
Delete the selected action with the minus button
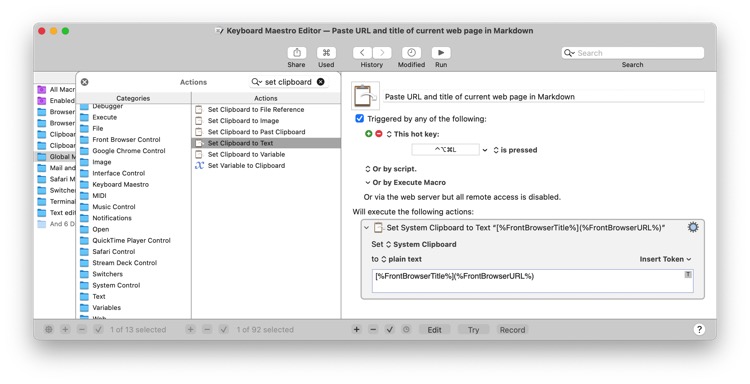(x=373, y=329)
